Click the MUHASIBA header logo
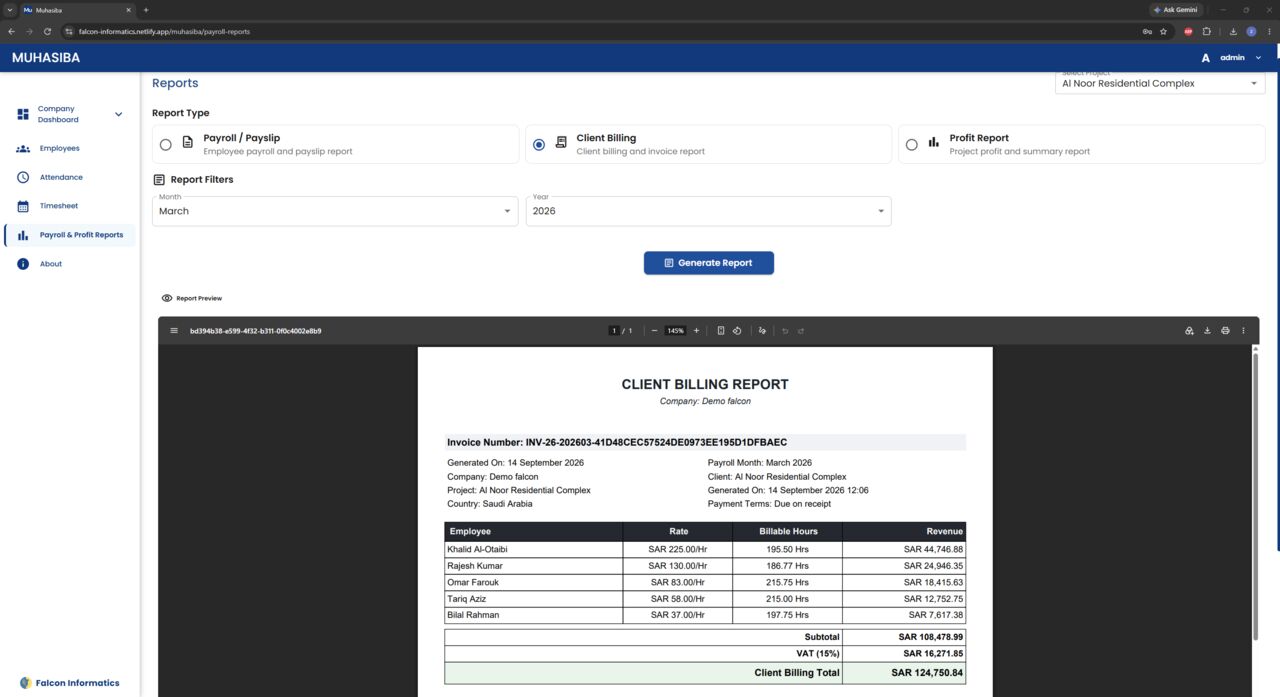This screenshot has width=1280, height=697. [46, 58]
